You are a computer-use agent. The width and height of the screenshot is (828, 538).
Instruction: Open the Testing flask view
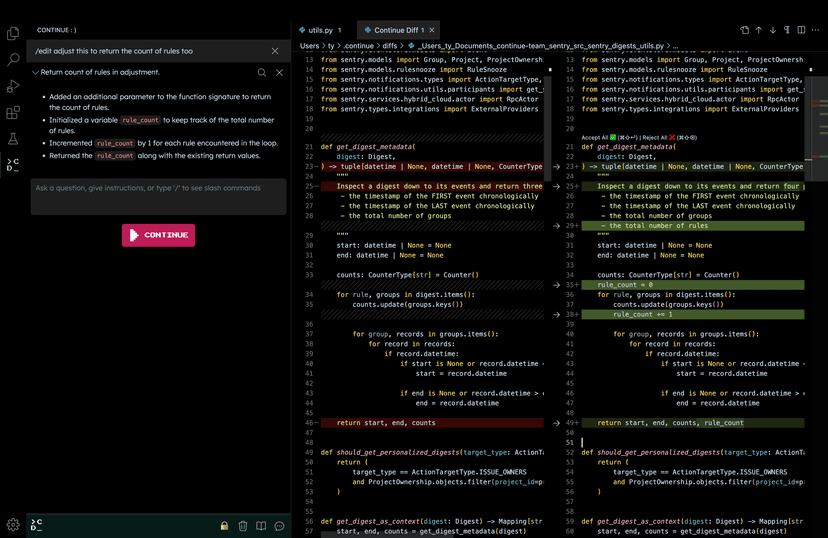(13, 139)
